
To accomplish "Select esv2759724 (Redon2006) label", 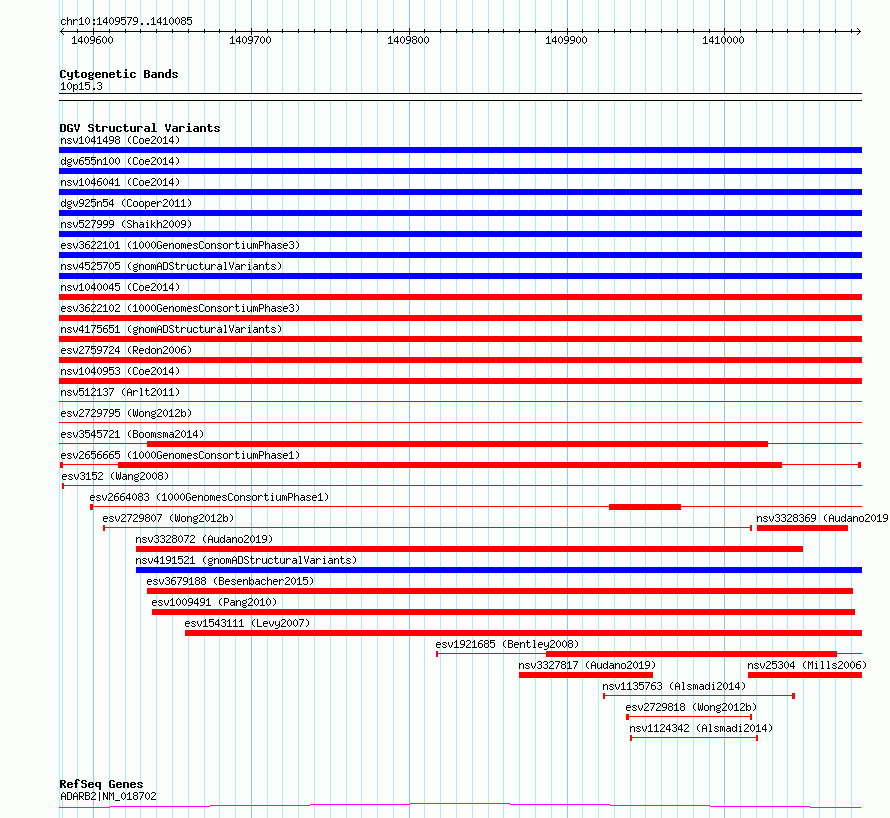I will [126, 350].
